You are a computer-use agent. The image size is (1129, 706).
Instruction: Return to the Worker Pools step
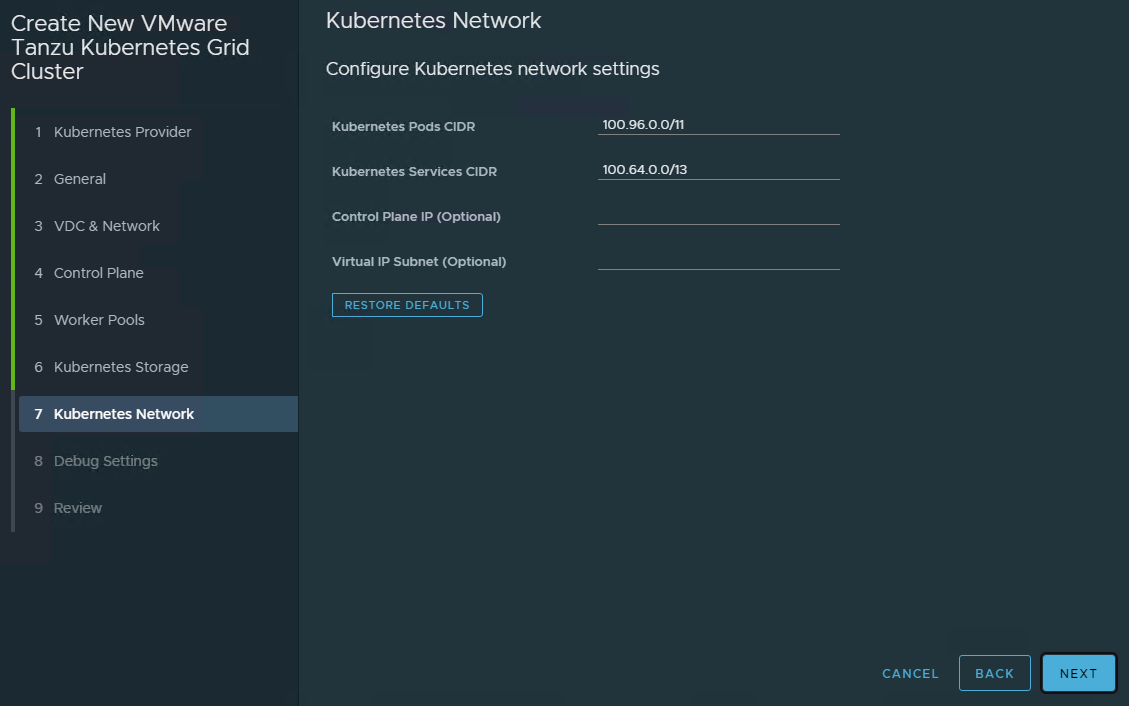coord(99,320)
